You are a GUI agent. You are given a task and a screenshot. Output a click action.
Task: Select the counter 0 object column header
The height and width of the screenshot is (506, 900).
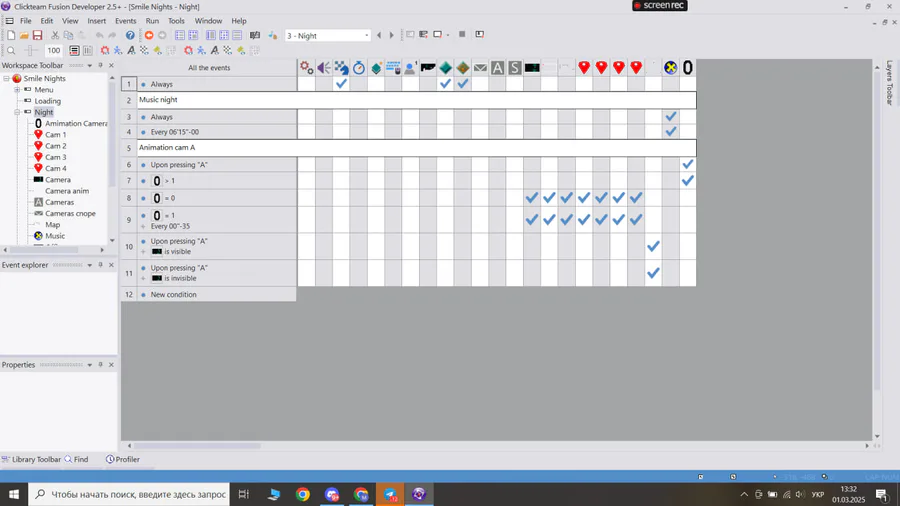click(x=688, y=68)
